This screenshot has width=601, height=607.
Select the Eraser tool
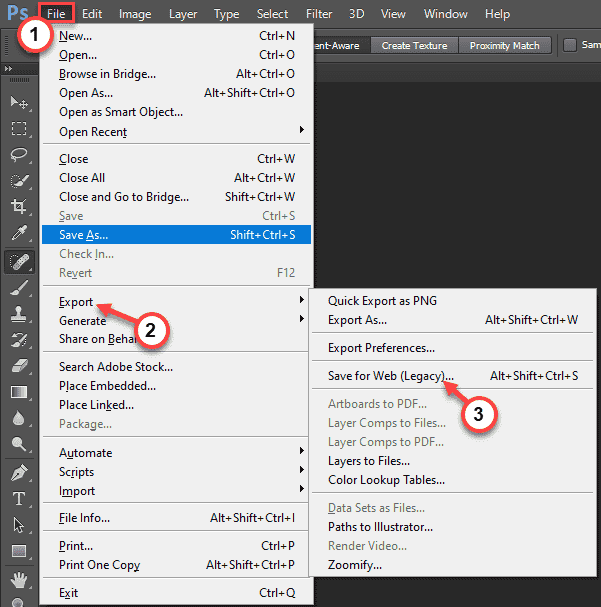(19, 366)
